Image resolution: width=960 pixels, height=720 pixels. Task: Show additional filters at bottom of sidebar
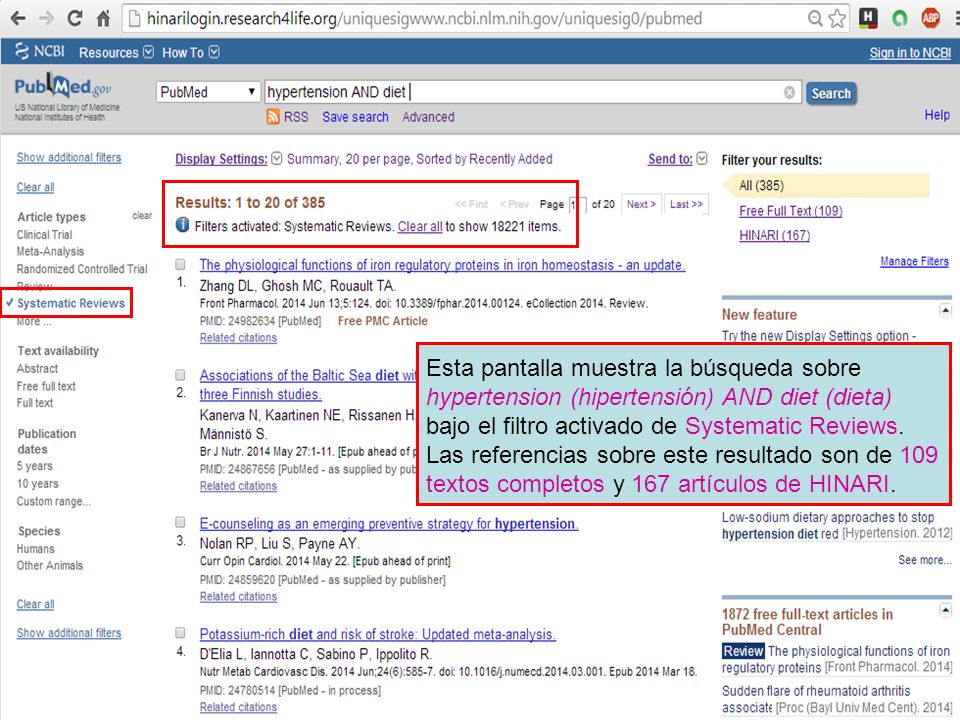[69, 633]
